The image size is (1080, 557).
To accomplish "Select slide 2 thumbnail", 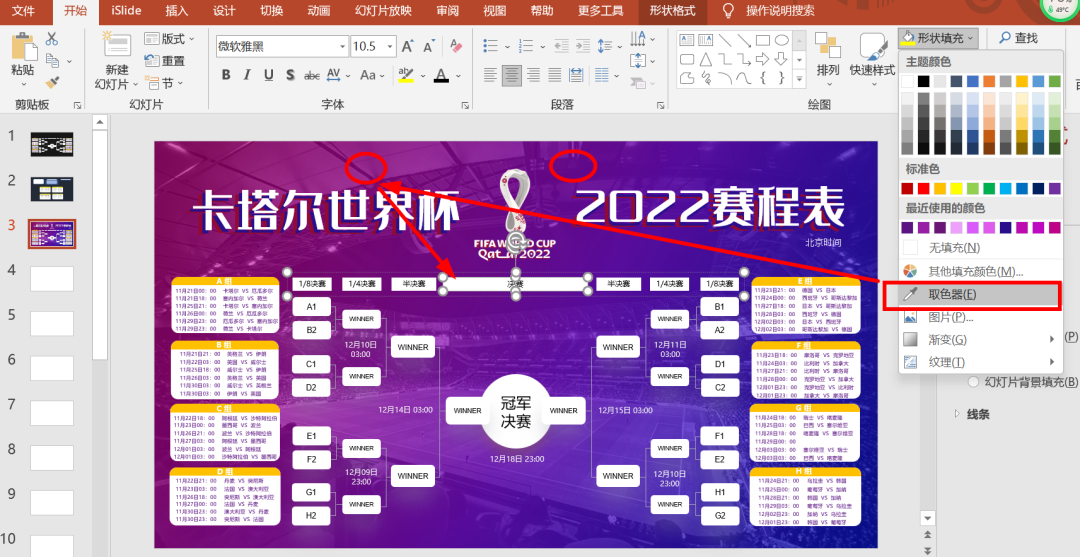I will click(x=52, y=189).
